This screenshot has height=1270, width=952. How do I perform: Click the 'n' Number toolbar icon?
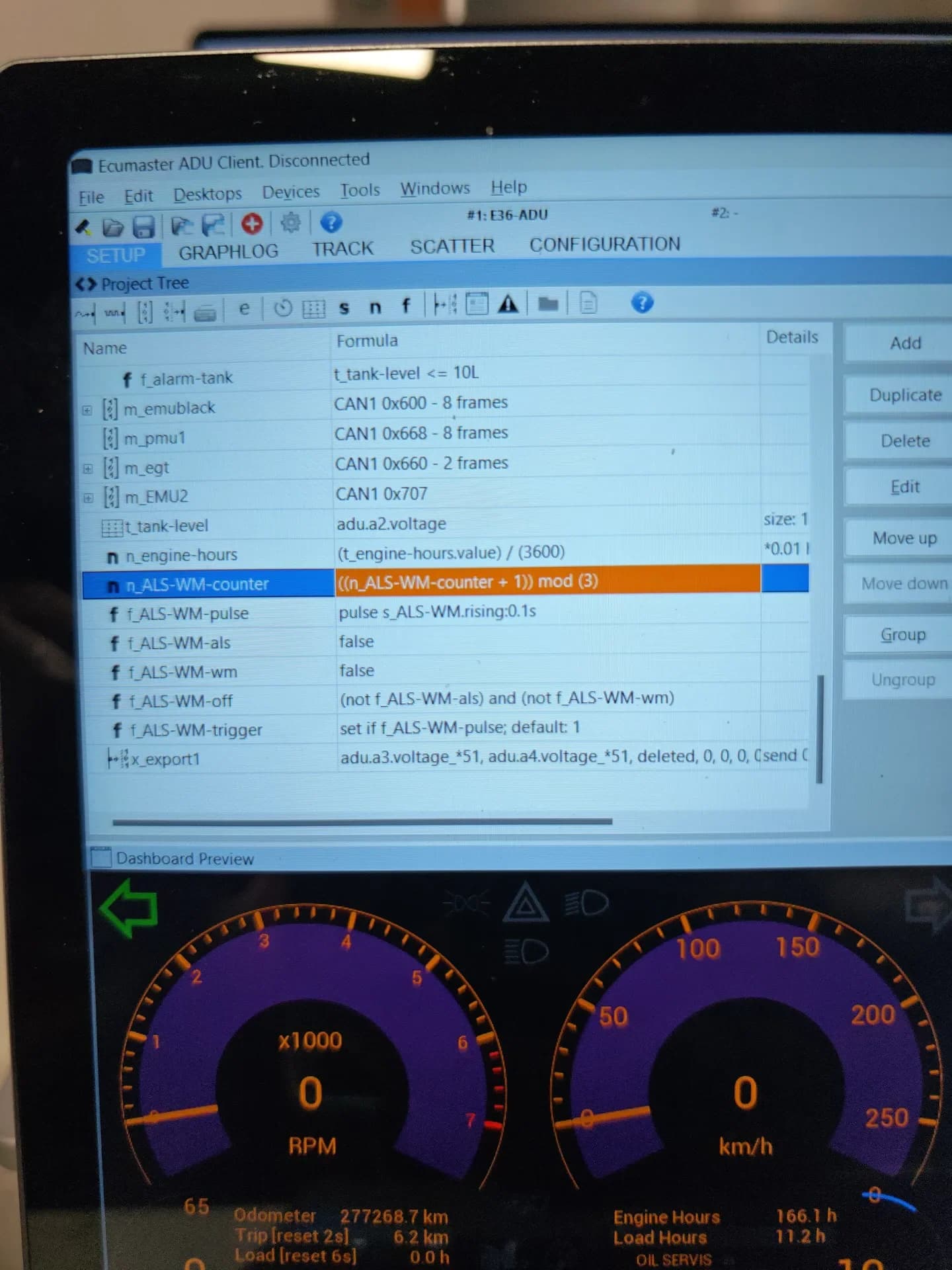(x=375, y=307)
